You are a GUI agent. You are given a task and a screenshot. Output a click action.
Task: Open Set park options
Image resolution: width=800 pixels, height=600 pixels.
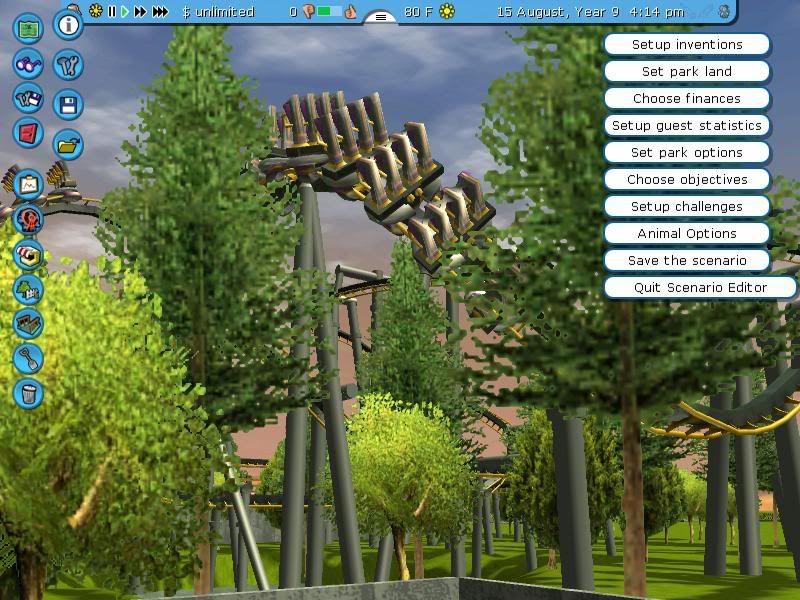coord(687,153)
